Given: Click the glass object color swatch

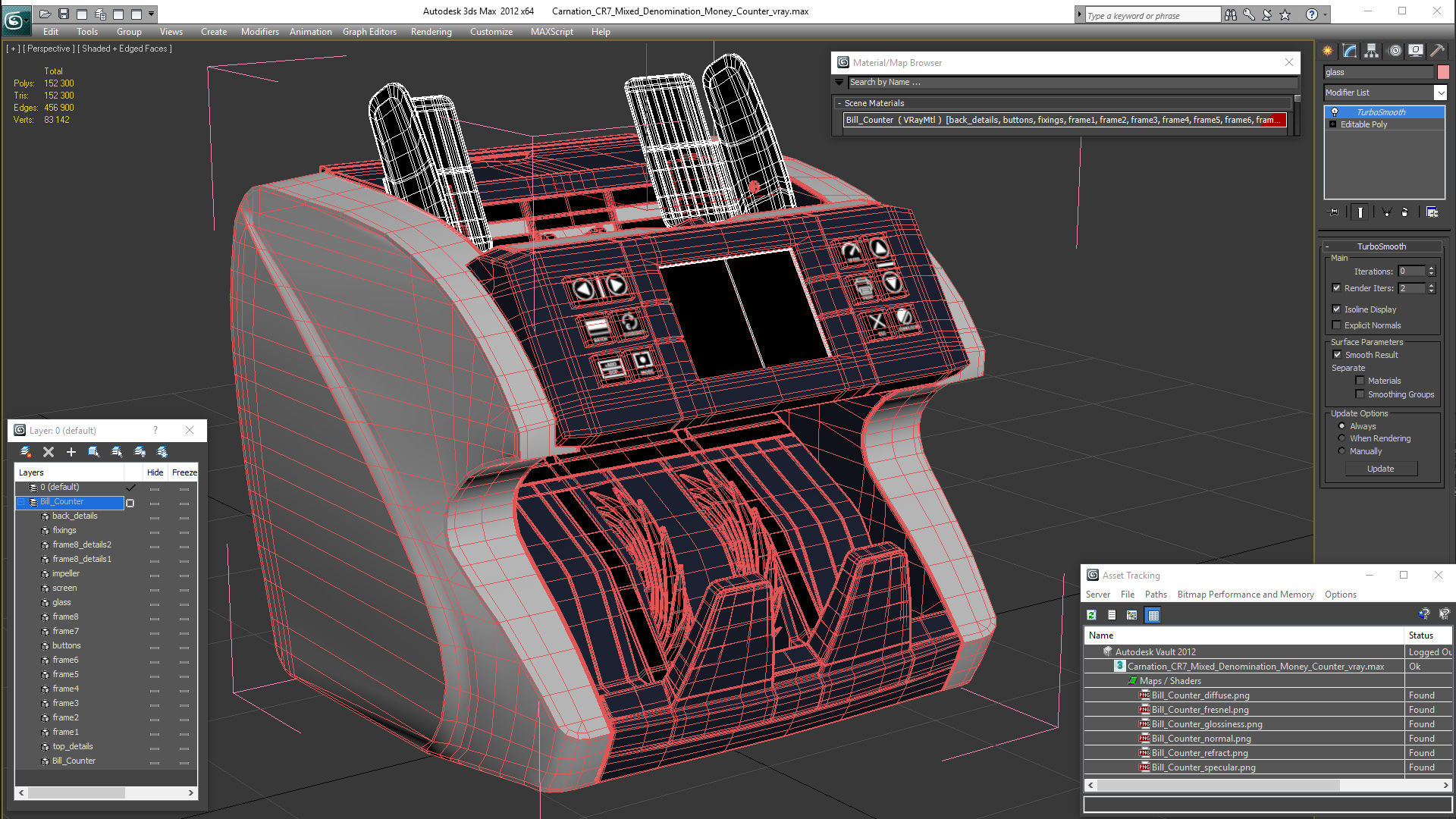Looking at the screenshot, I should click(x=1443, y=72).
